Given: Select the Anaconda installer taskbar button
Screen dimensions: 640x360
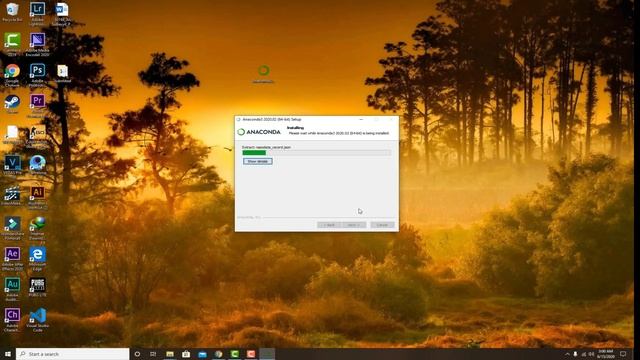Looking at the screenshot, I should [267, 354].
